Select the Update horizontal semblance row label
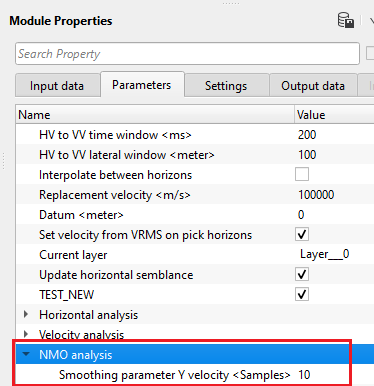Viewport: 374px width, 386px height. (116, 275)
